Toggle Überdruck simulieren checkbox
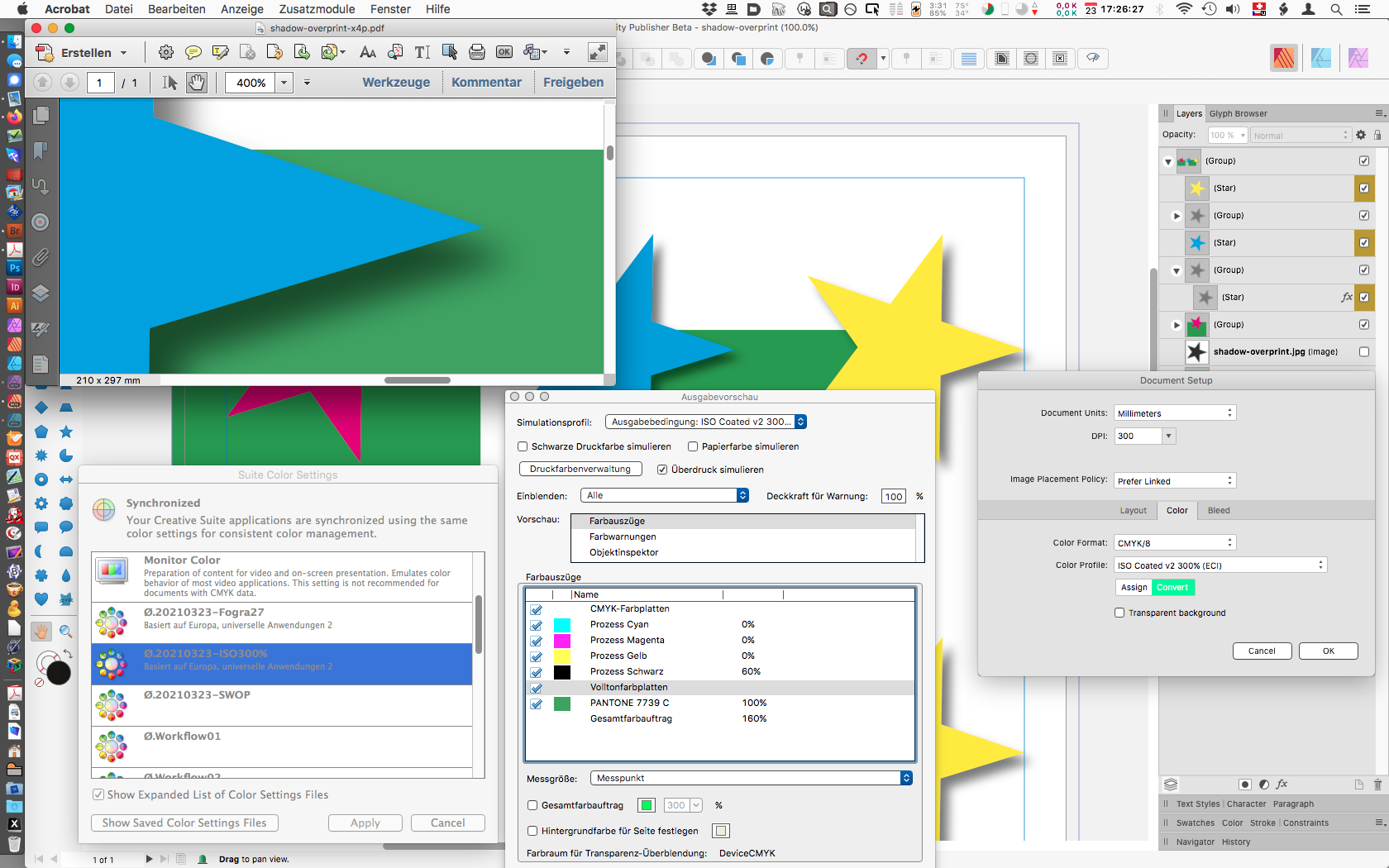This screenshot has width=1389, height=868. [662, 470]
